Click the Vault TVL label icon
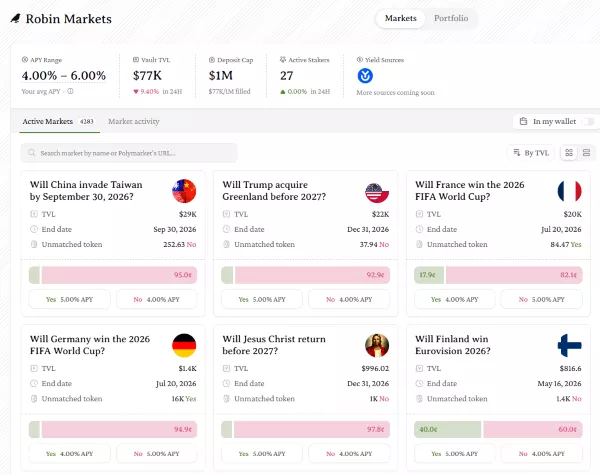The height and width of the screenshot is (475, 600). (135, 60)
